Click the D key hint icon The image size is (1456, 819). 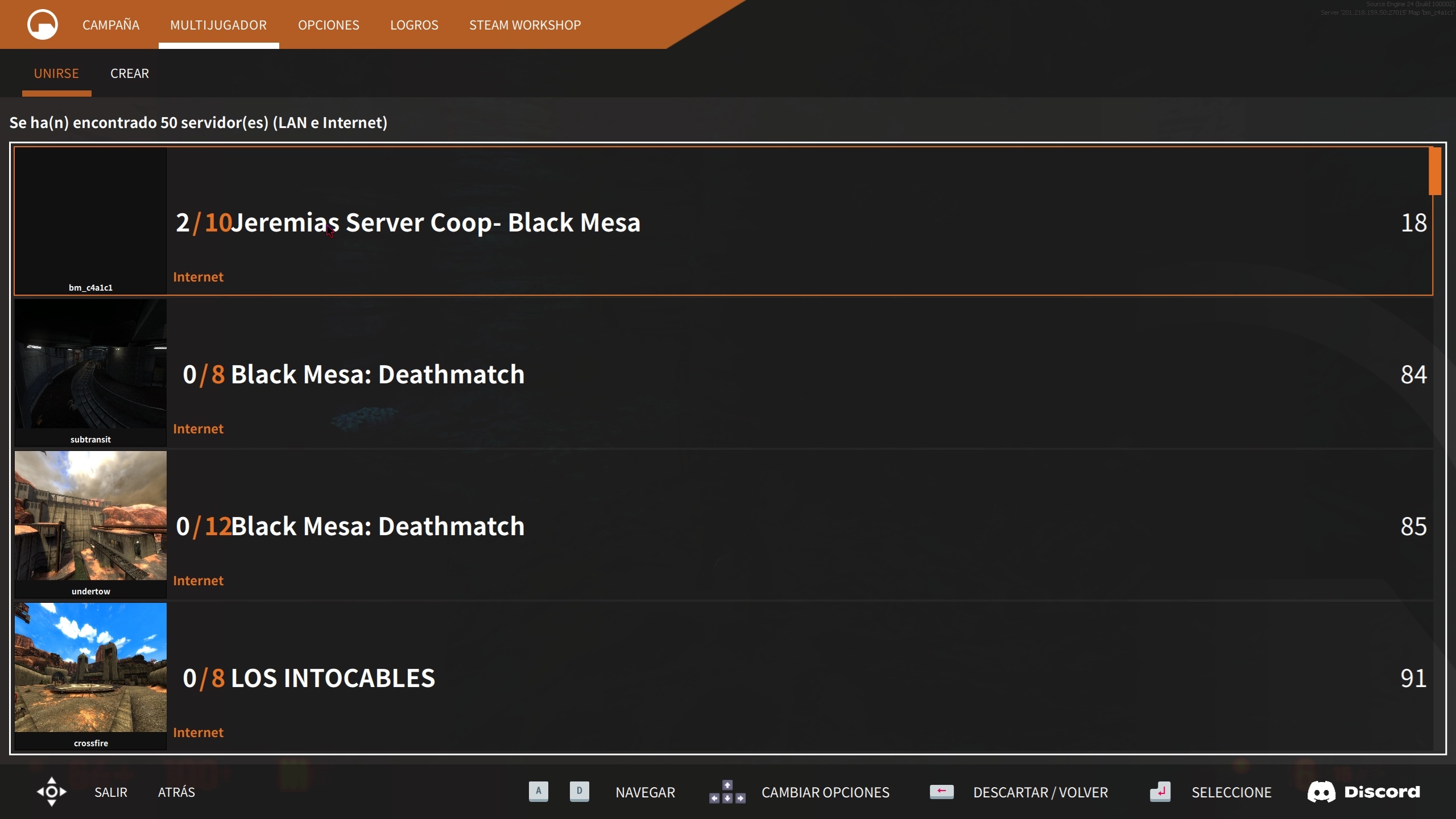pyautogui.click(x=580, y=791)
